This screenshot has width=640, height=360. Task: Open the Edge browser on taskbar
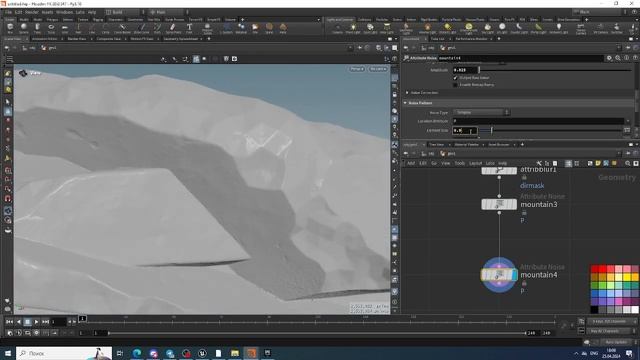click(x=137, y=353)
